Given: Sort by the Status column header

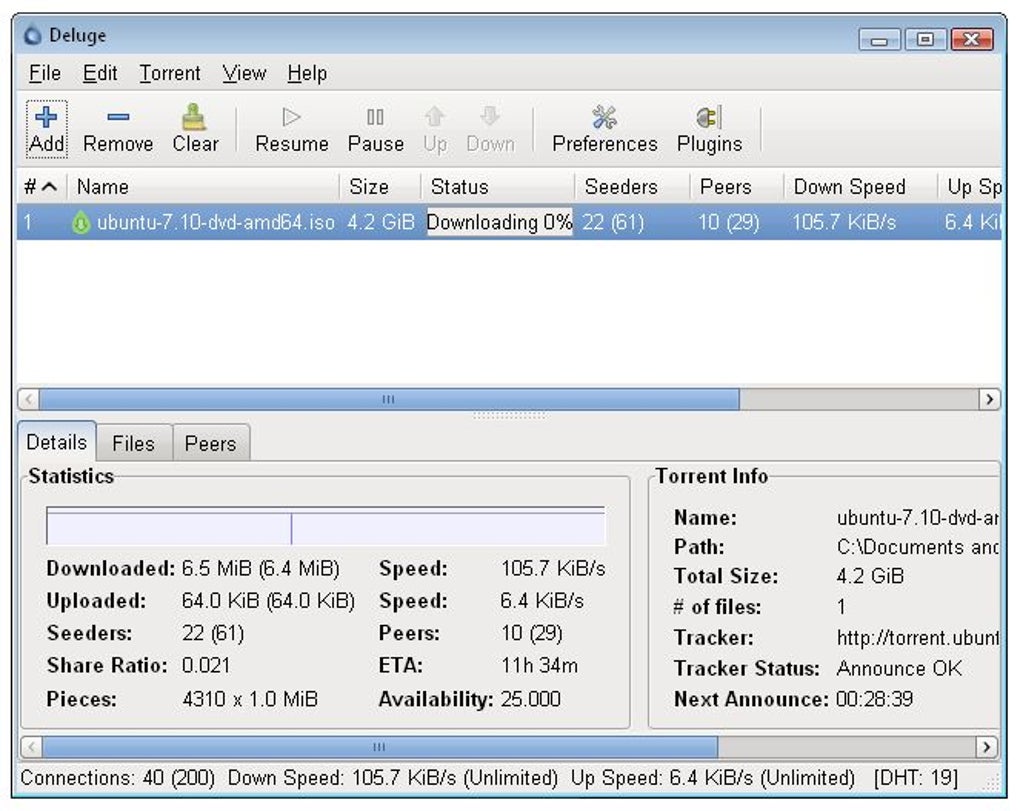Looking at the screenshot, I should (x=498, y=187).
